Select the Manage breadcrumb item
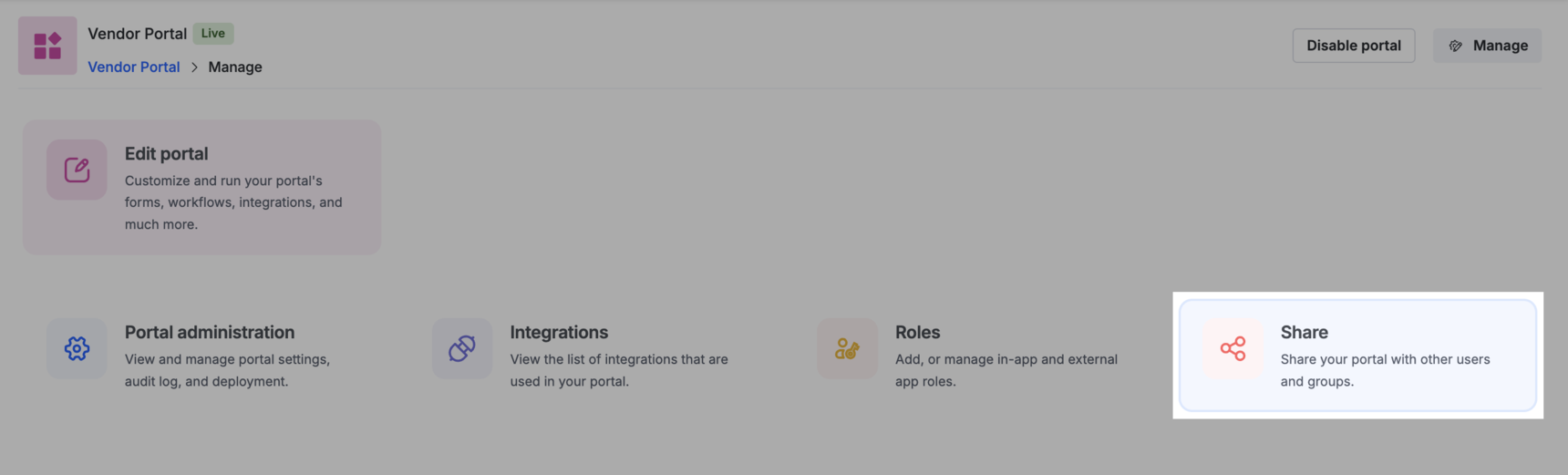Screen dimensions: 1568x475 click(x=235, y=67)
